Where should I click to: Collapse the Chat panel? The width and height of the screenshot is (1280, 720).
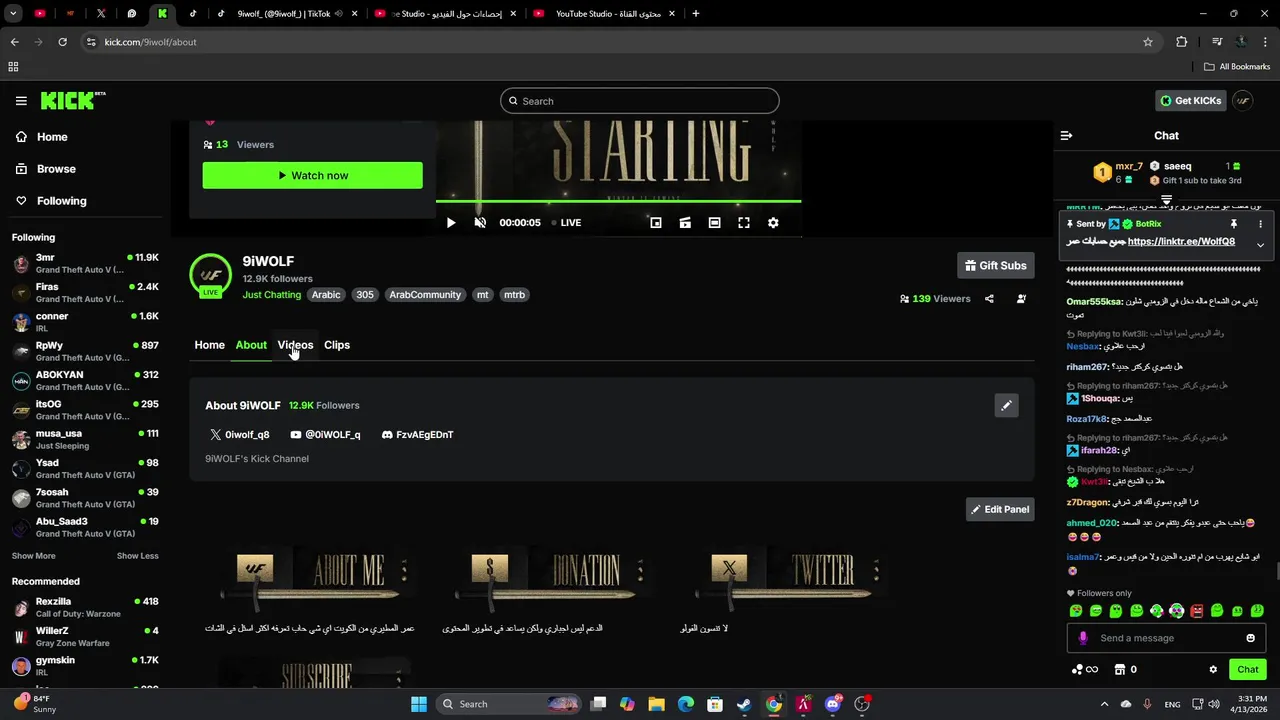pos(1066,135)
